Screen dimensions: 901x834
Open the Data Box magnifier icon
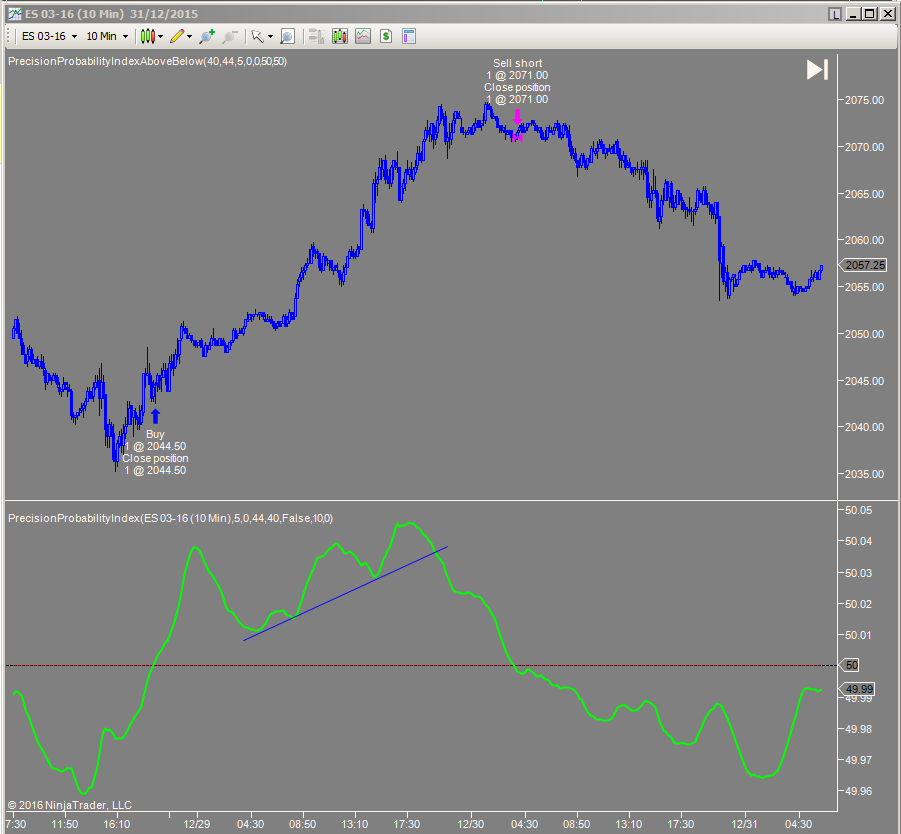click(x=287, y=36)
